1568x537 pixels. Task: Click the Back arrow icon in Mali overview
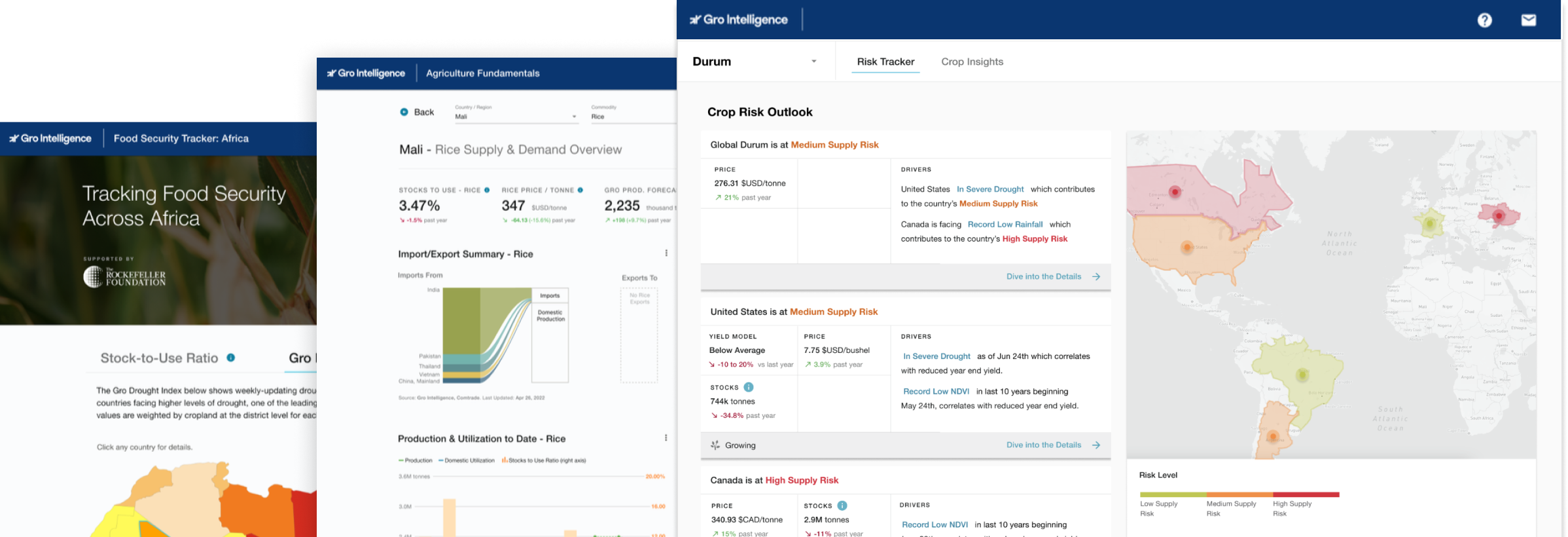click(404, 112)
